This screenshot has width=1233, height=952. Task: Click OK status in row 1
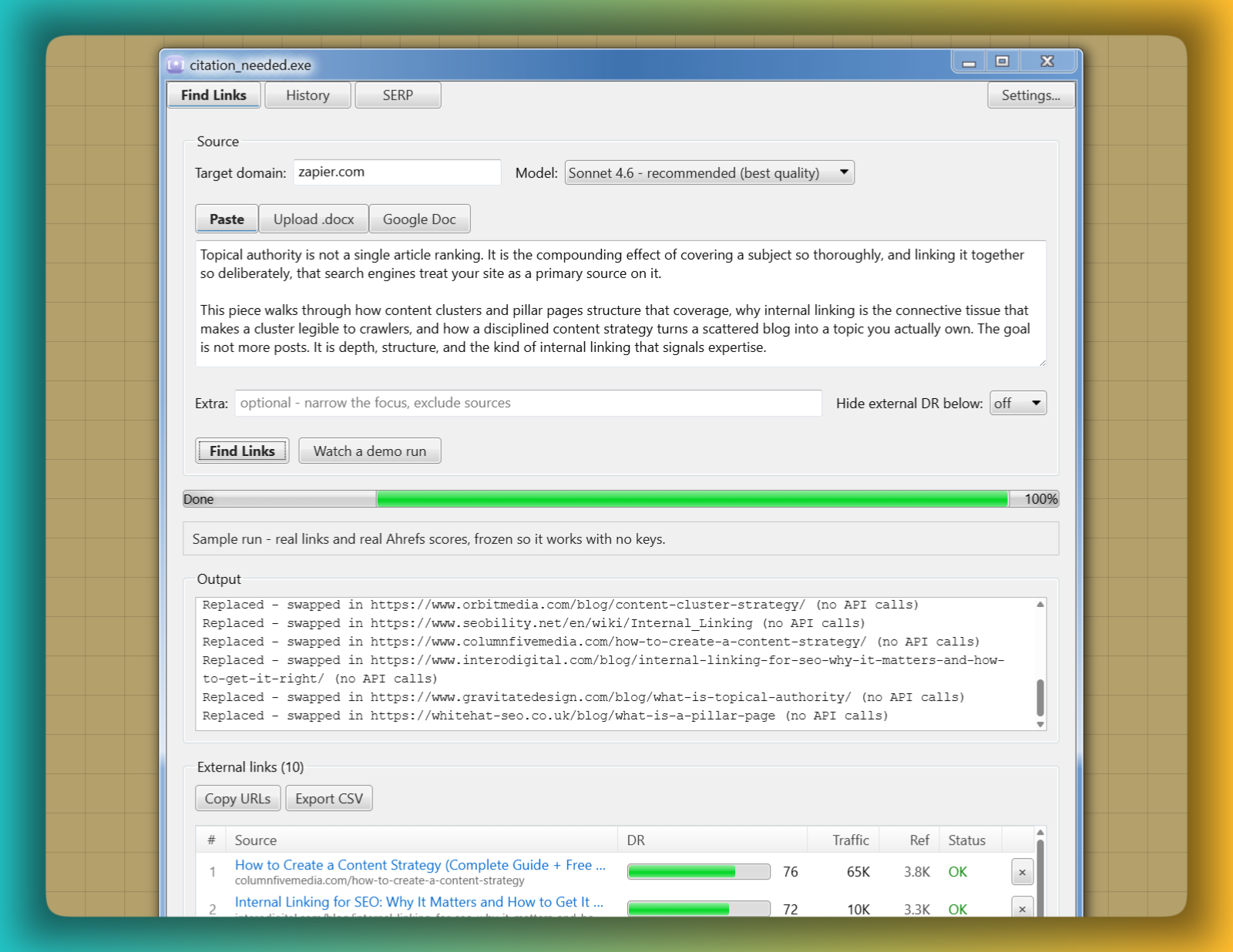pos(957,872)
